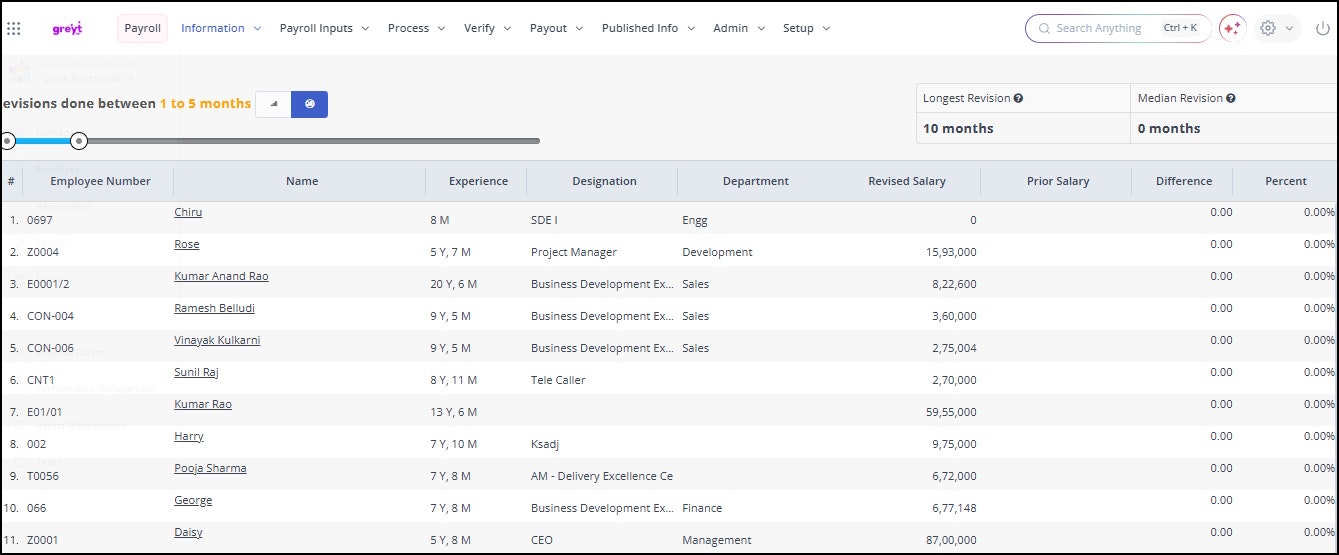
Task: Open the app launcher grid icon
Action: point(14,29)
